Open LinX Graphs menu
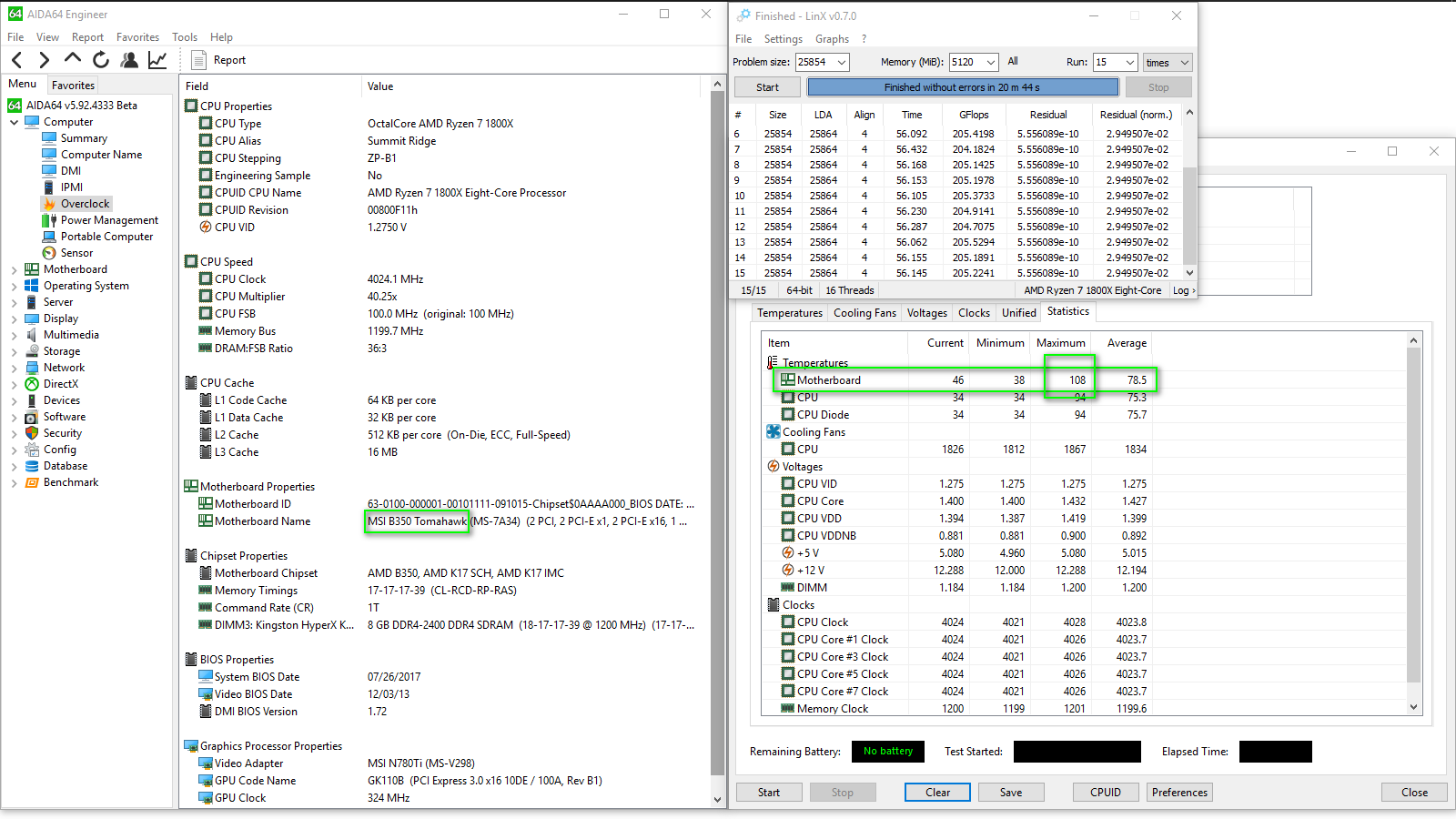This screenshot has width=1456, height=819. click(832, 39)
